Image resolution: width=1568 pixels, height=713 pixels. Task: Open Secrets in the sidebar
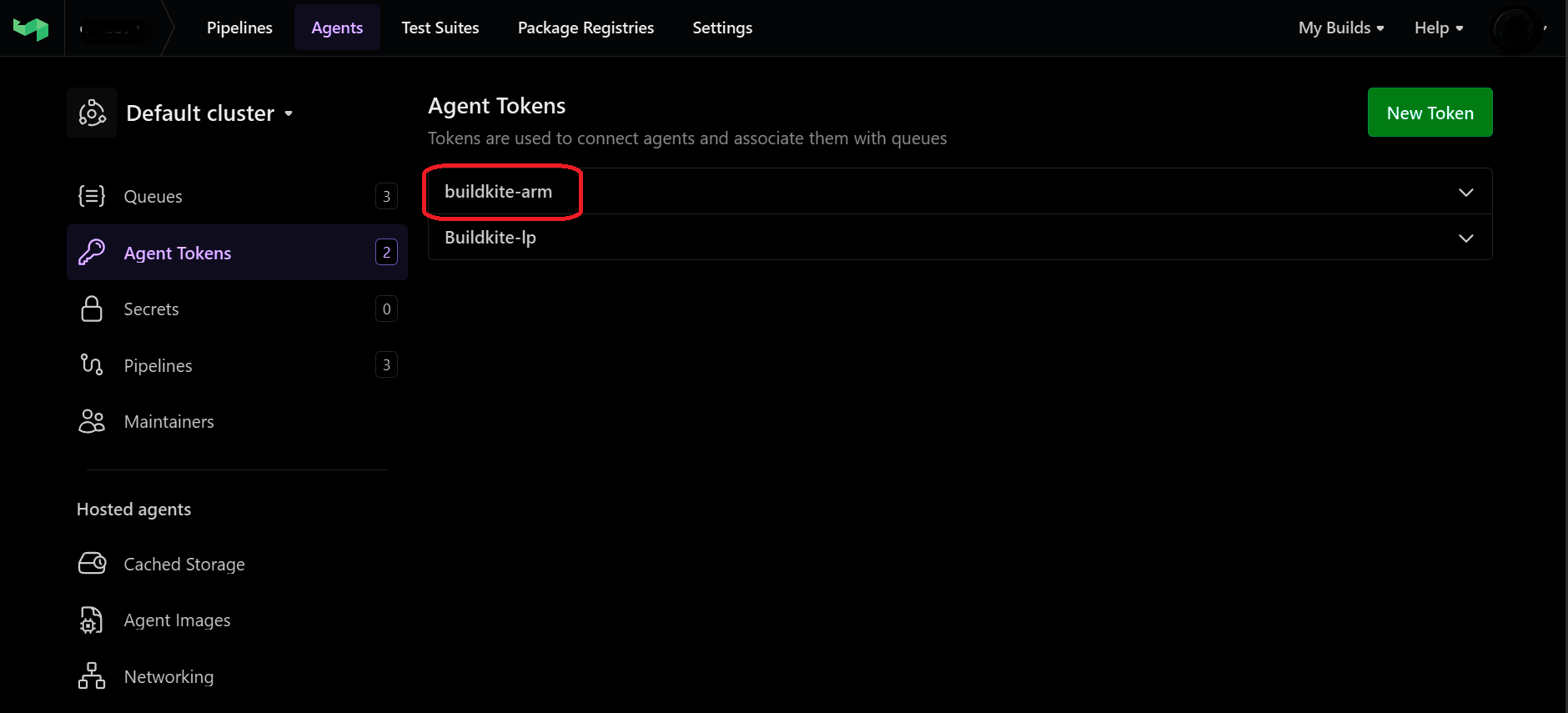pyautogui.click(x=237, y=309)
